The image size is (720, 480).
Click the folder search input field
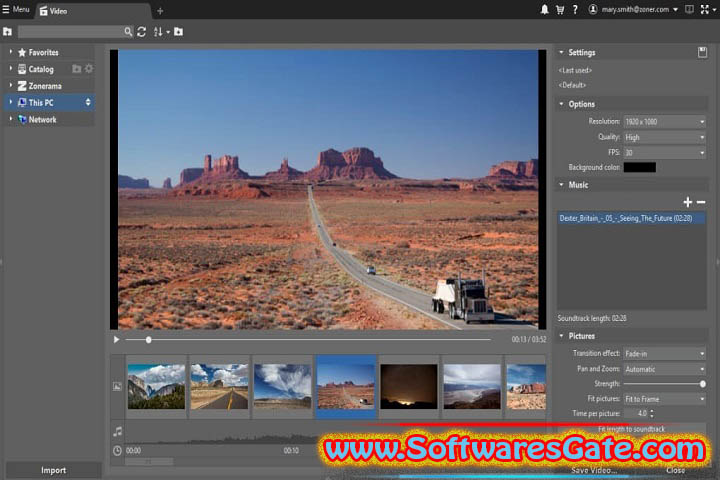tap(70, 32)
